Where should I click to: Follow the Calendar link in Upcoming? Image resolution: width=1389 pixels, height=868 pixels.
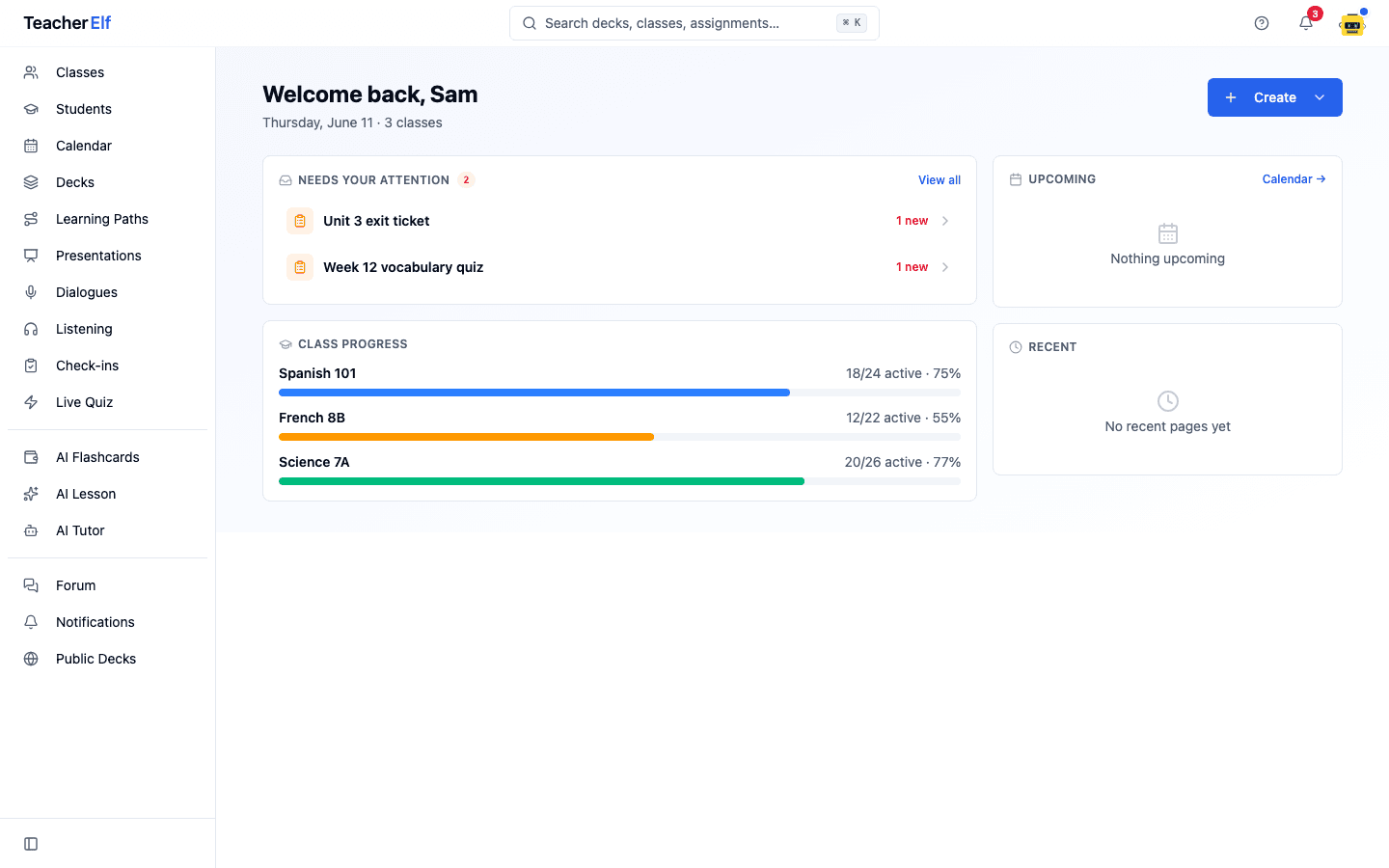coord(1294,179)
